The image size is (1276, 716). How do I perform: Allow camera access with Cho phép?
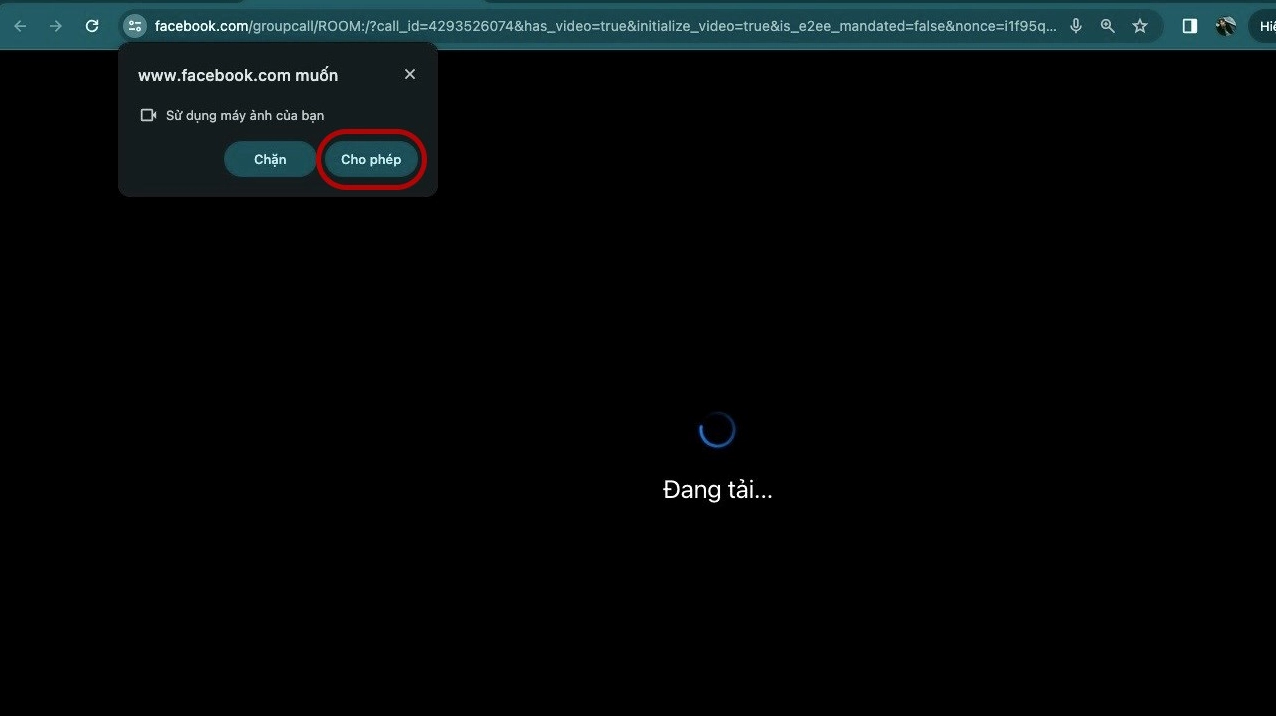click(371, 159)
